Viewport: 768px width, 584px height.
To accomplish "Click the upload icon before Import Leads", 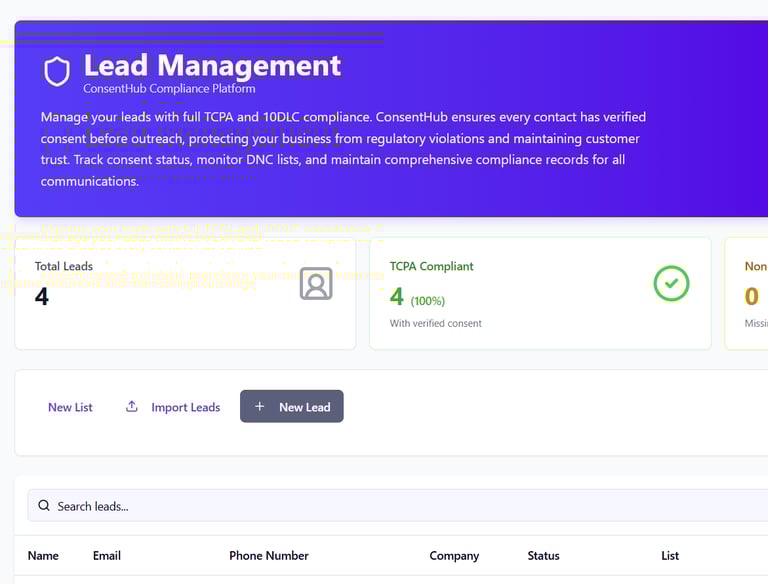I will (x=132, y=407).
